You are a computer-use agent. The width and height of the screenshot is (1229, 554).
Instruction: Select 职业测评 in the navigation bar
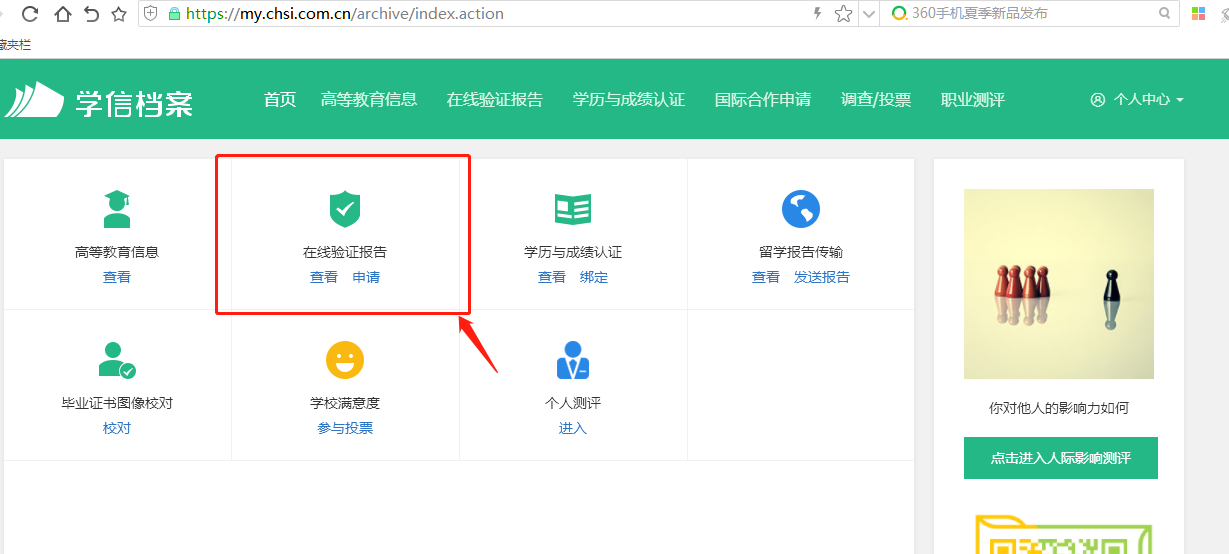click(972, 100)
